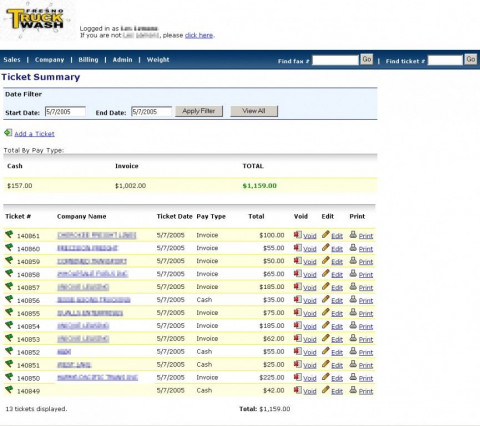
Task: Open the Admin menu
Action: coord(122,60)
